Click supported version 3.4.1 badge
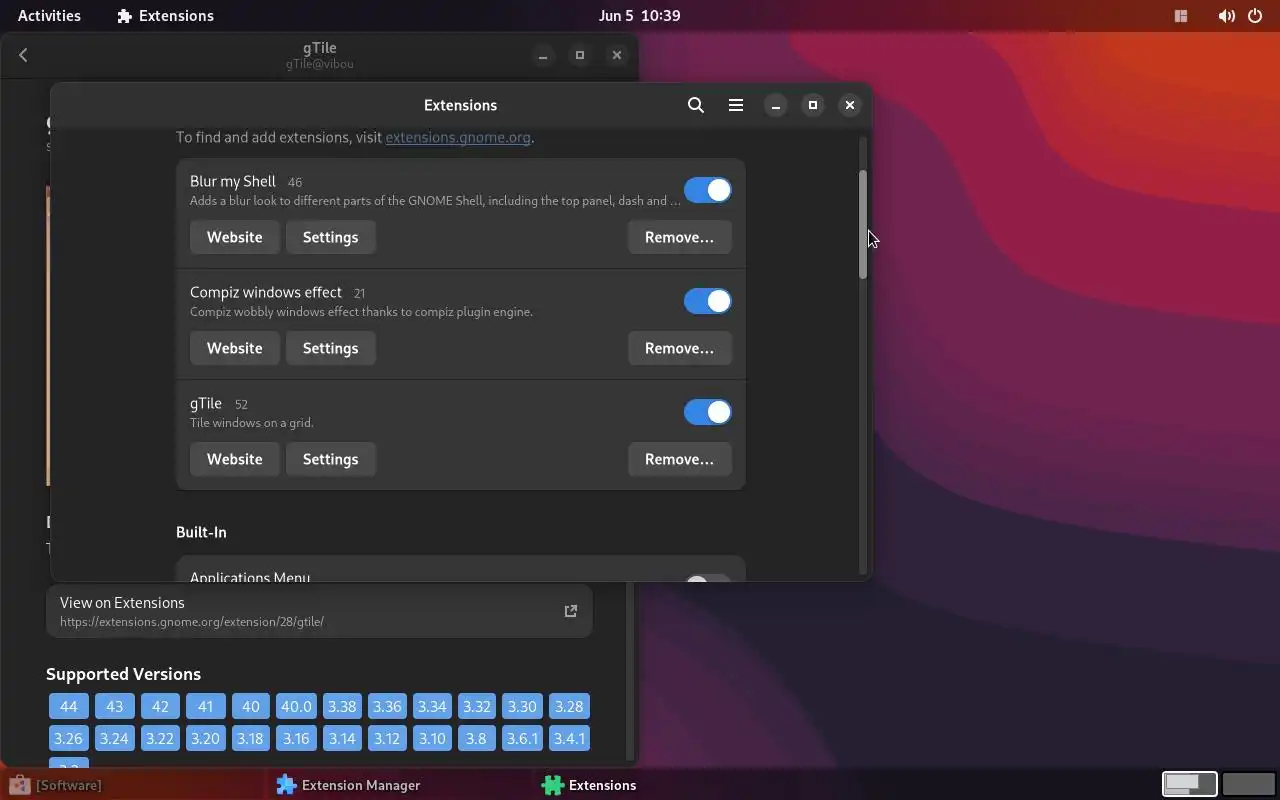The width and height of the screenshot is (1280, 800). pos(569,738)
